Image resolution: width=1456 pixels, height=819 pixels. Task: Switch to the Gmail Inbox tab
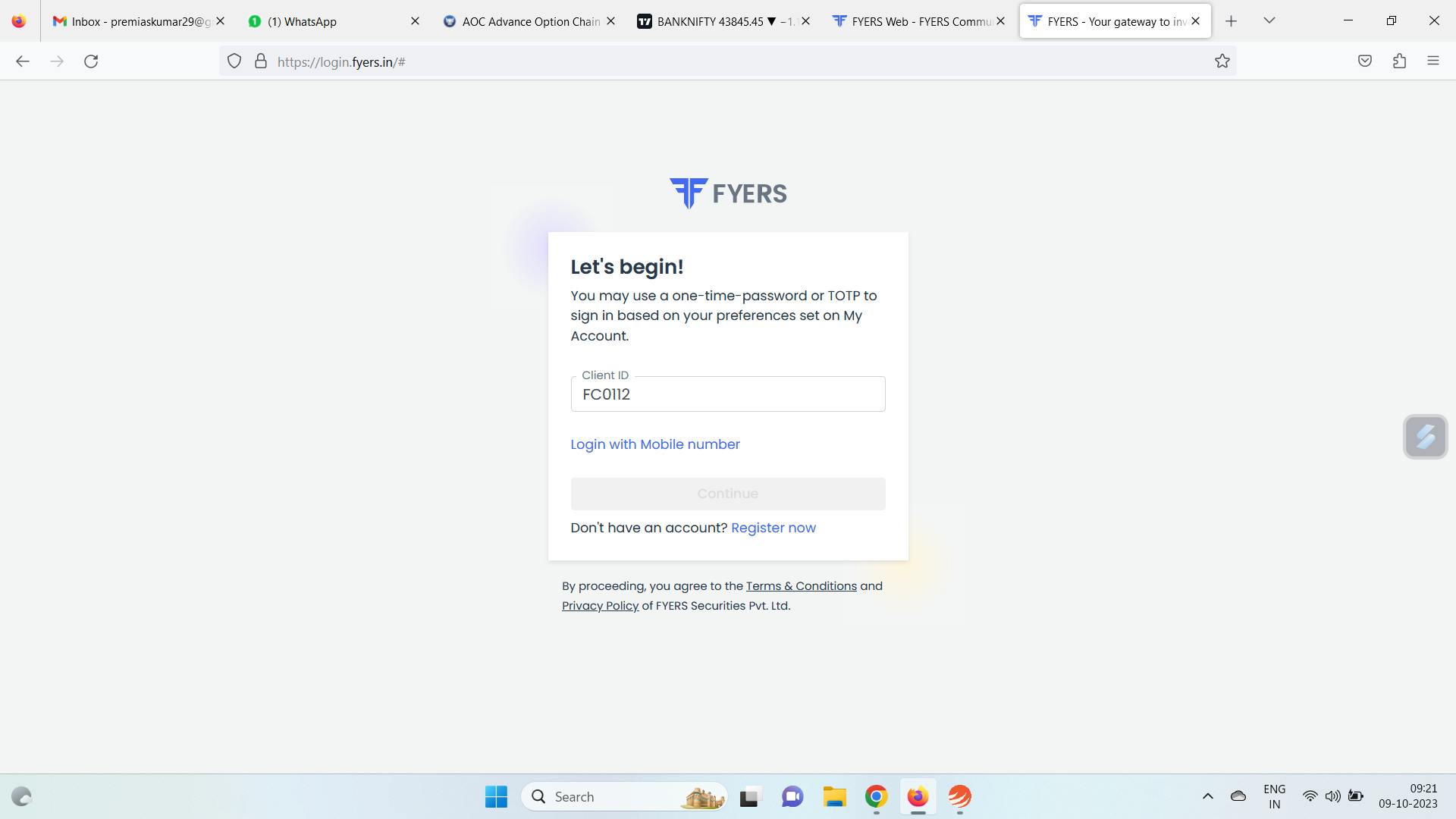(x=131, y=21)
